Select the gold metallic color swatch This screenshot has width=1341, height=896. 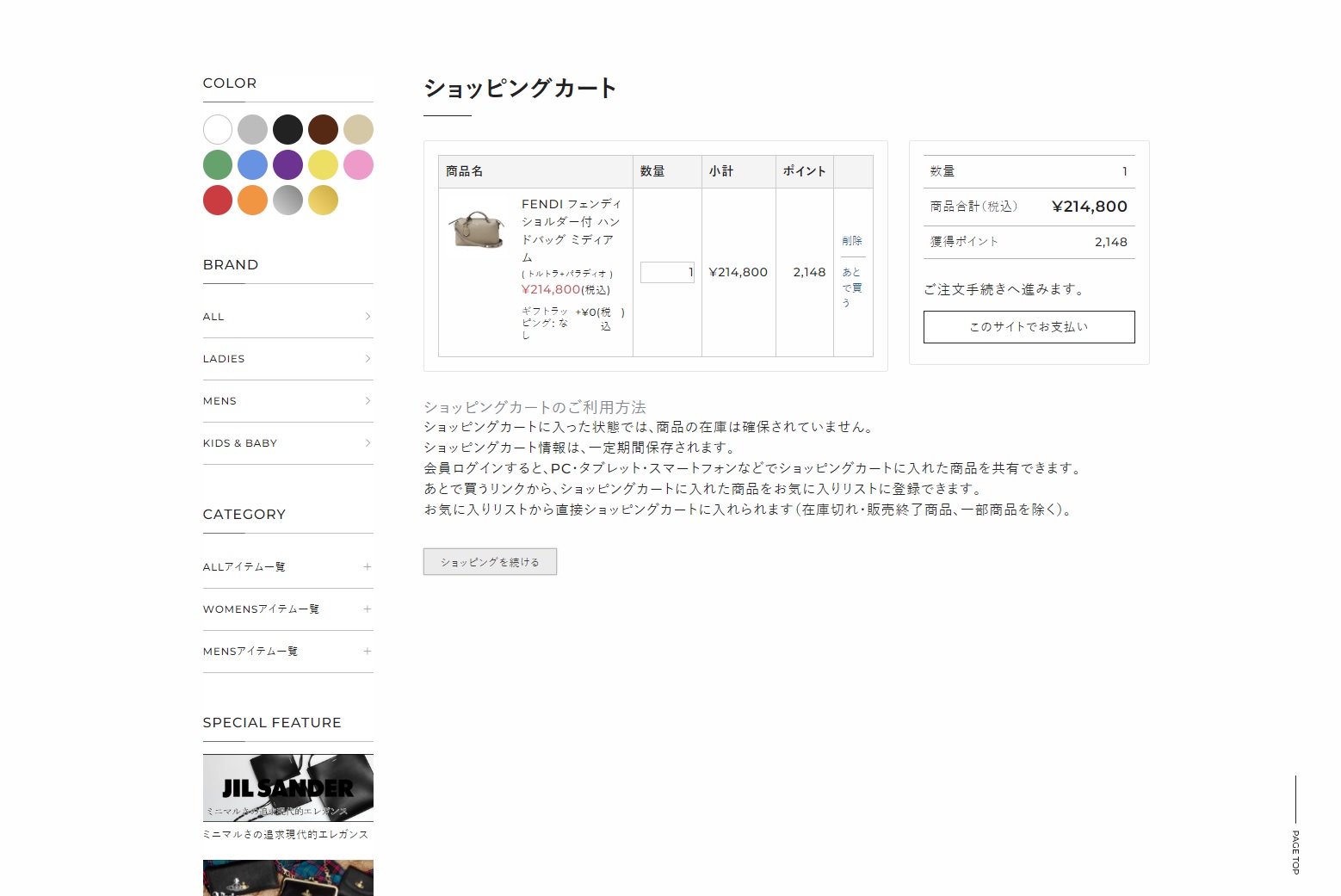[323, 201]
